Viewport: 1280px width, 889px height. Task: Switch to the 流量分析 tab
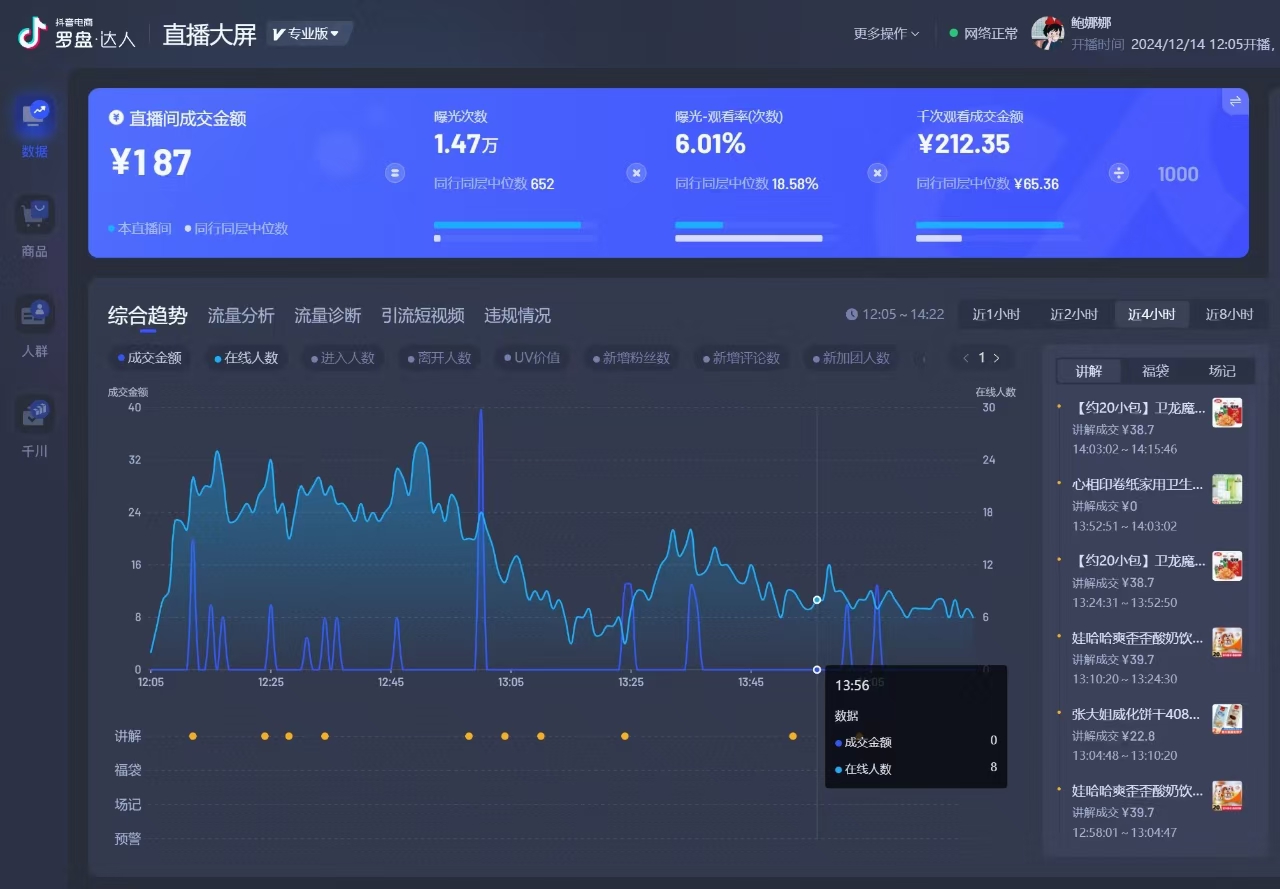click(241, 316)
